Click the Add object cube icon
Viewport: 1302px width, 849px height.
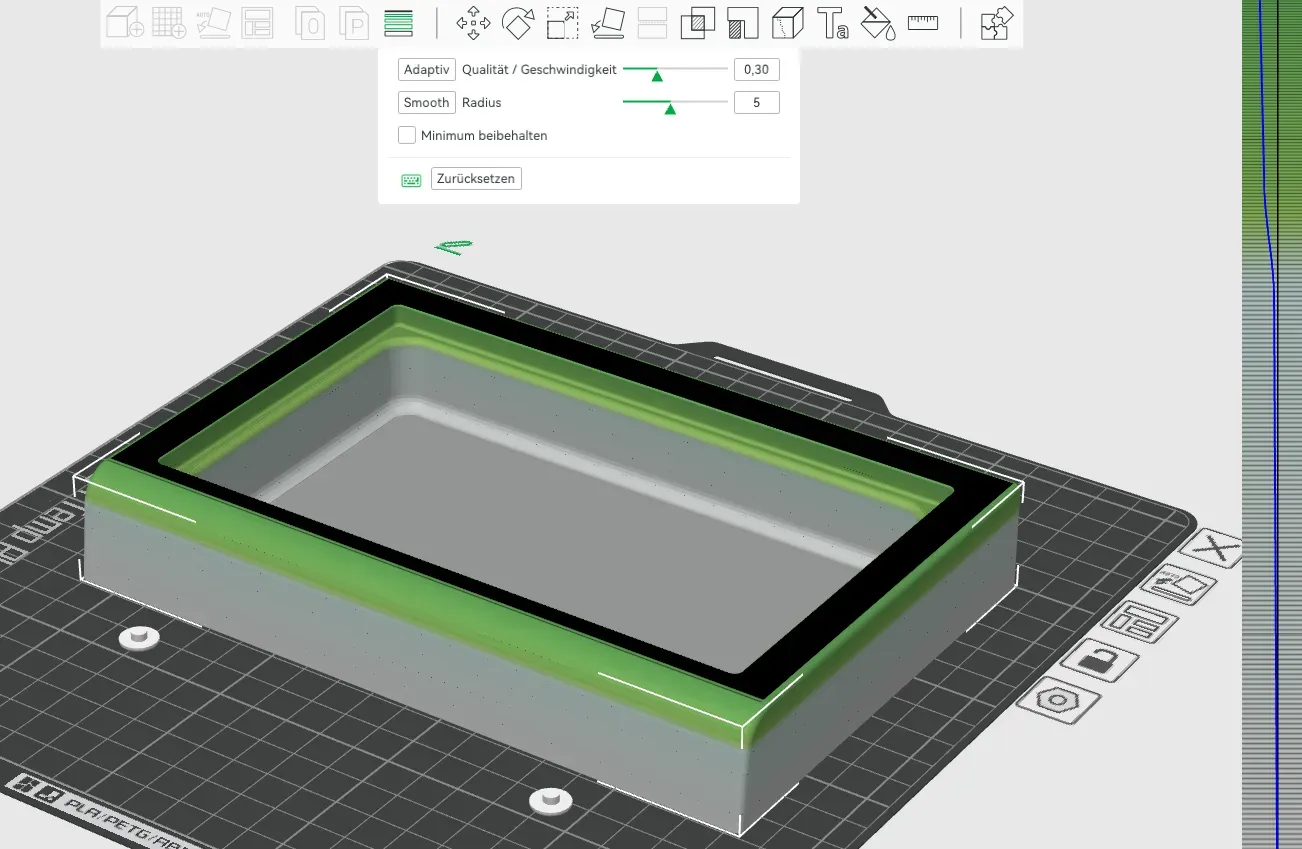[125, 22]
